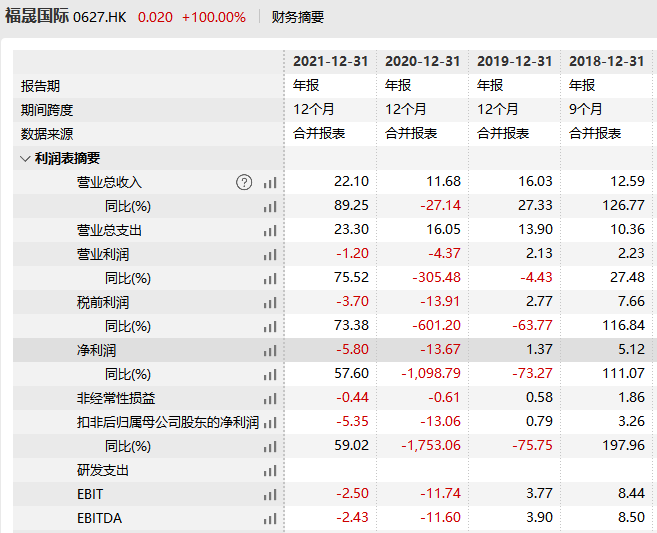Click the 报告期 row label
Image resolution: width=657 pixels, height=533 pixels.
point(40,86)
